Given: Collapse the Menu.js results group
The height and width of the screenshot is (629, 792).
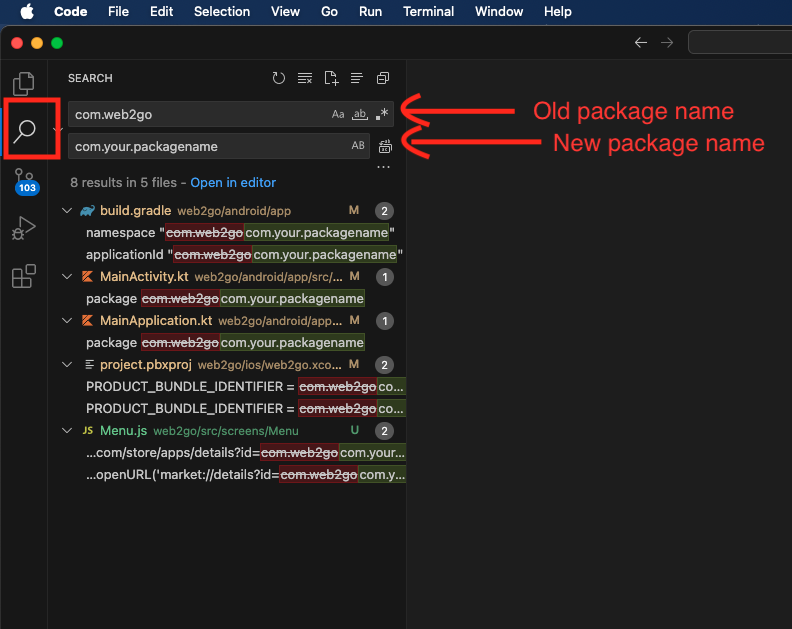Looking at the screenshot, I should (67, 431).
